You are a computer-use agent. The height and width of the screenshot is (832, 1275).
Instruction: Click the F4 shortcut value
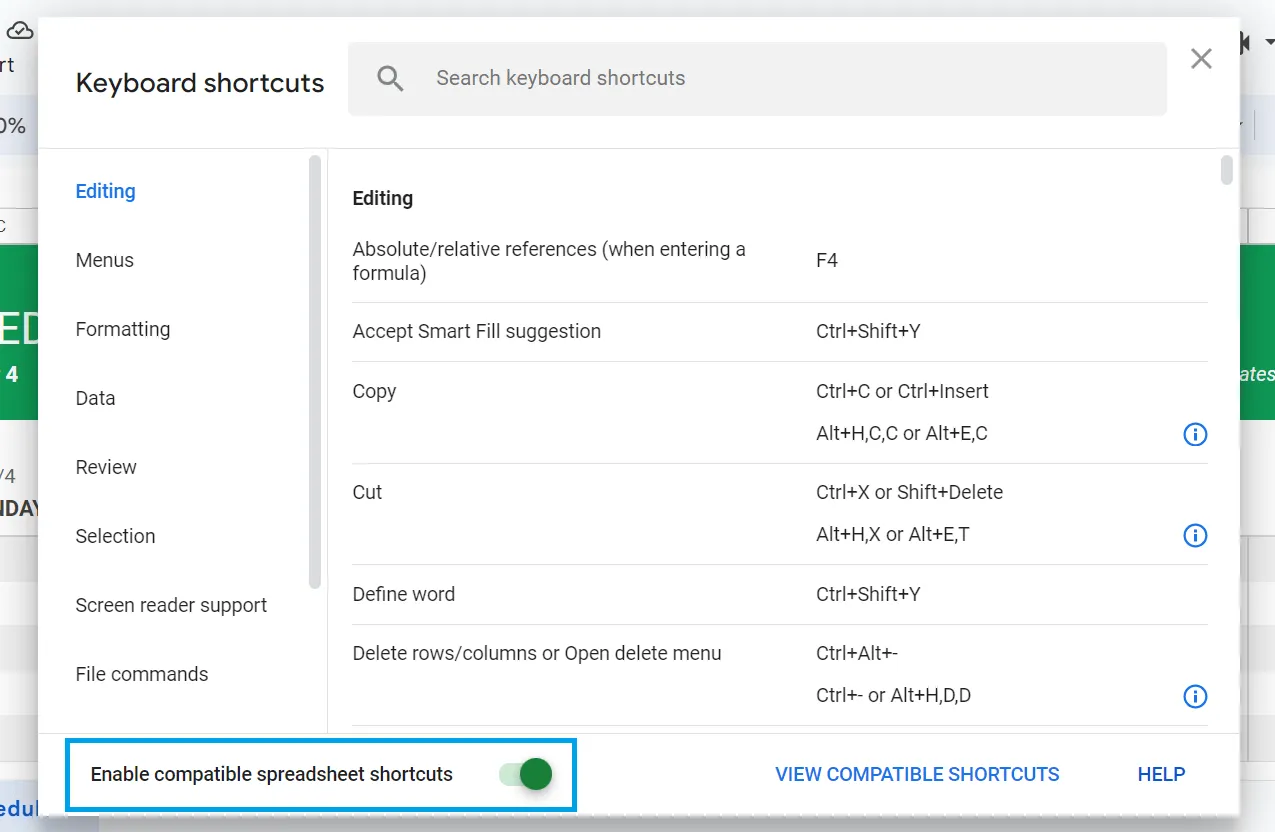click(x=827, y=261)
